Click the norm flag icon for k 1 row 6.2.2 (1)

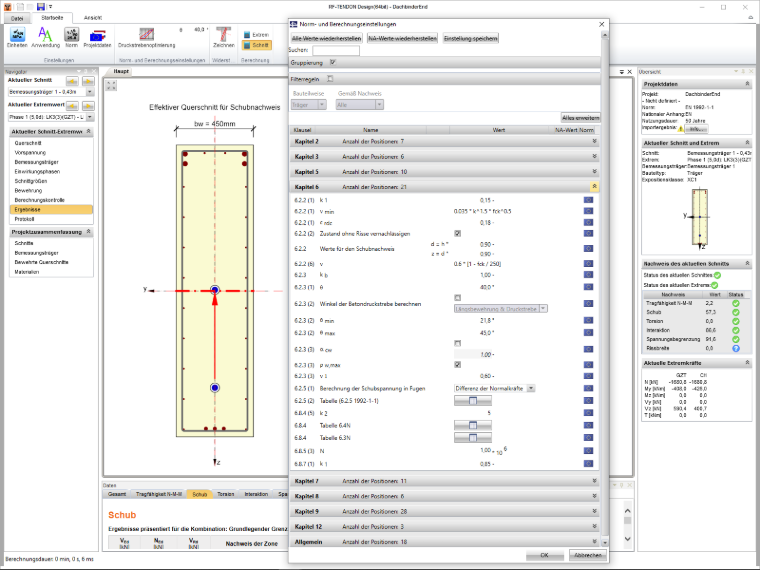tap(588, 200)
